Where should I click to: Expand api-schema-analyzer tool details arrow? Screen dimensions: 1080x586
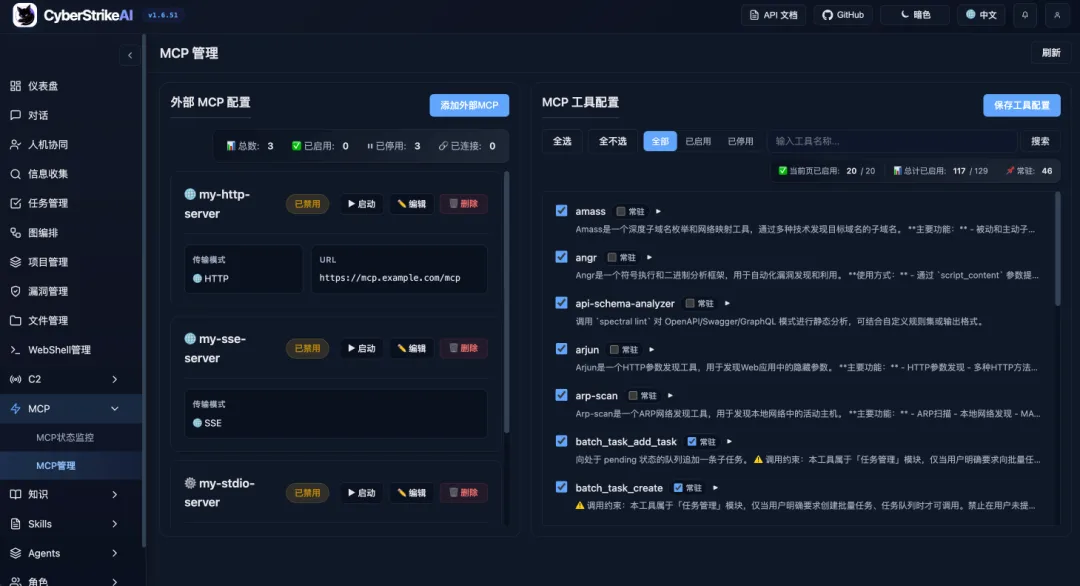(727, 303)
